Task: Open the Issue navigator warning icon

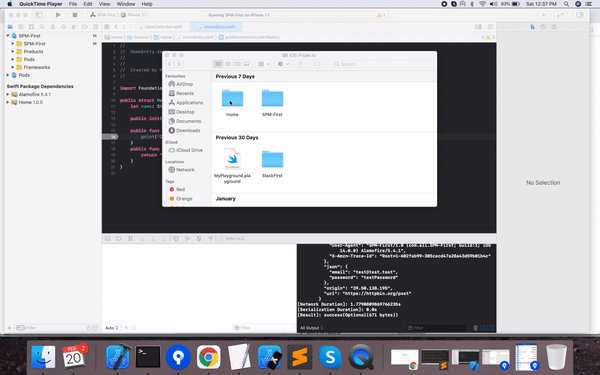Action: click(x=53, y=27)
